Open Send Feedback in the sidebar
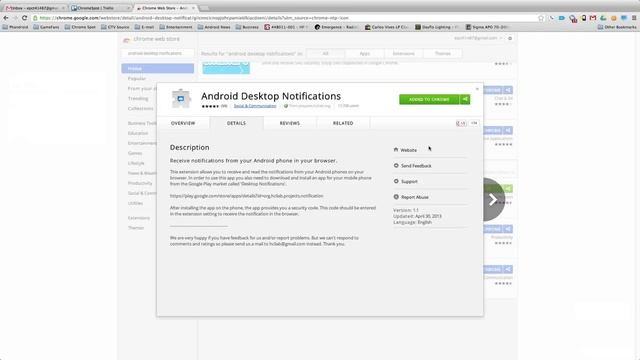Image resolution: width=640 pixels, height=360 pixels. coord(412,166)
